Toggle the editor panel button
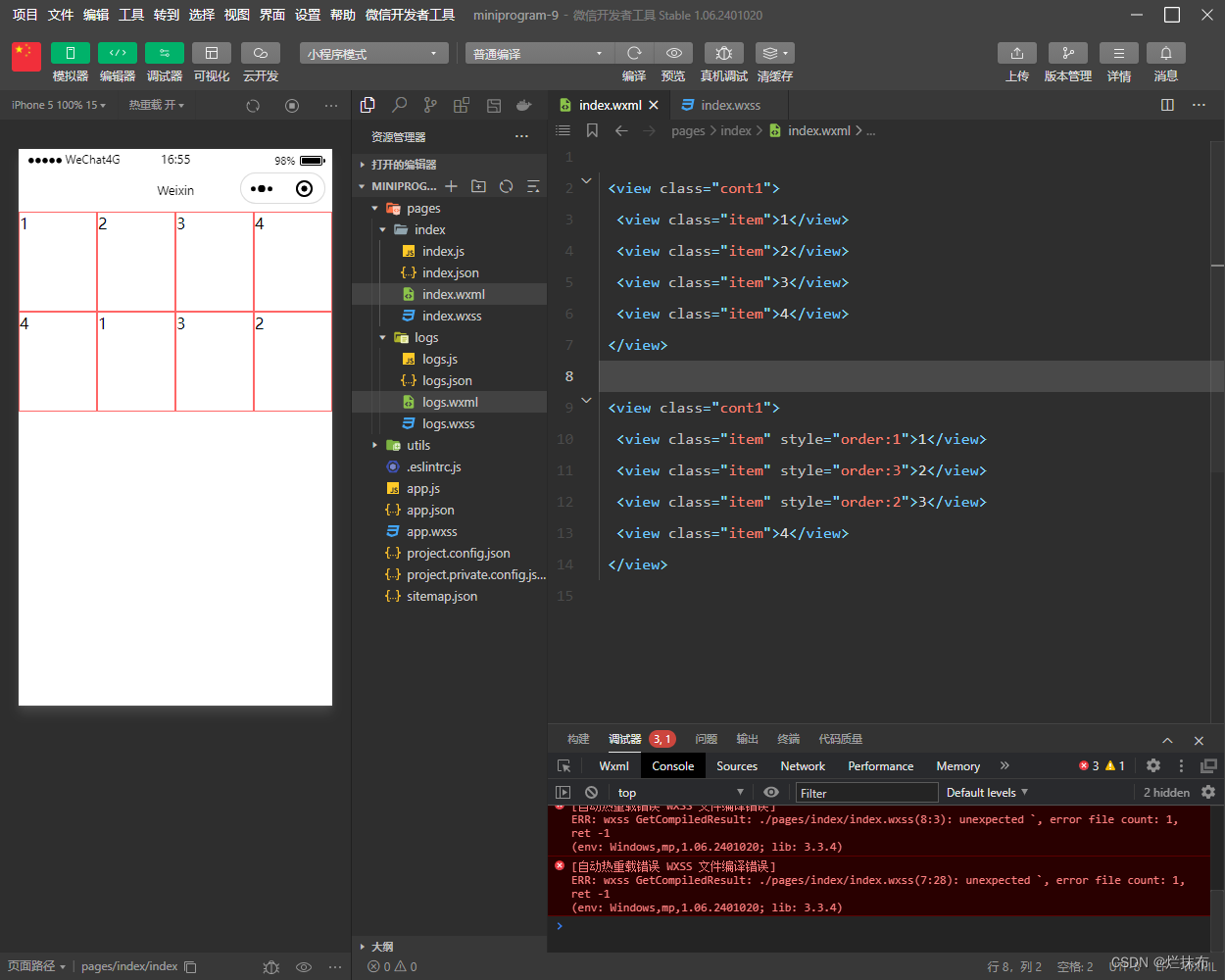 [118, 53]
